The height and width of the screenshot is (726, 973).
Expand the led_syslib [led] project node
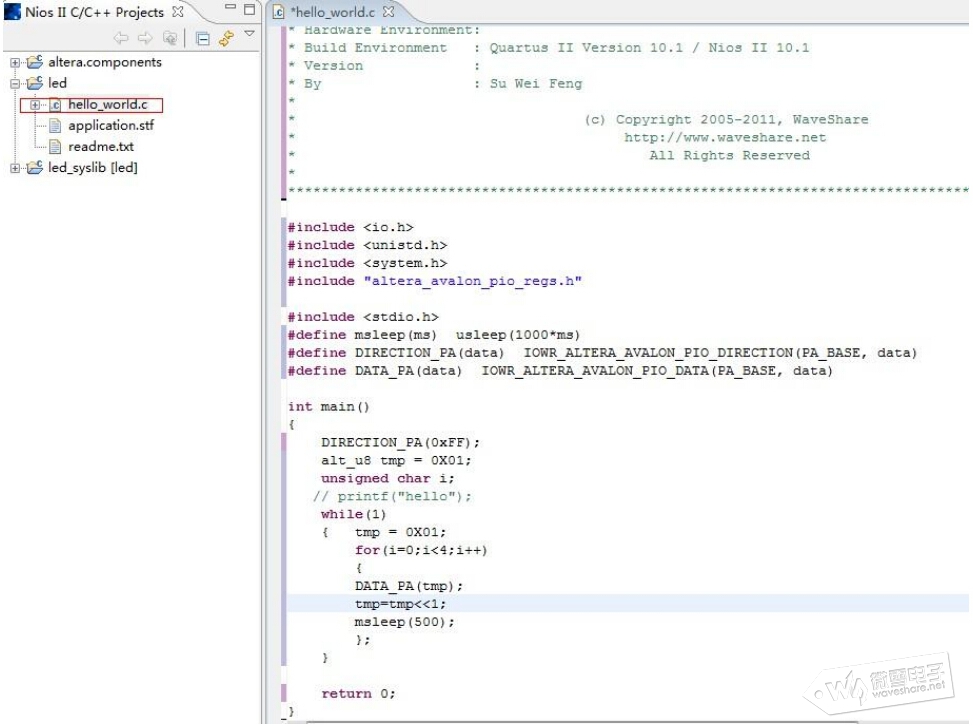click(15, 168)
